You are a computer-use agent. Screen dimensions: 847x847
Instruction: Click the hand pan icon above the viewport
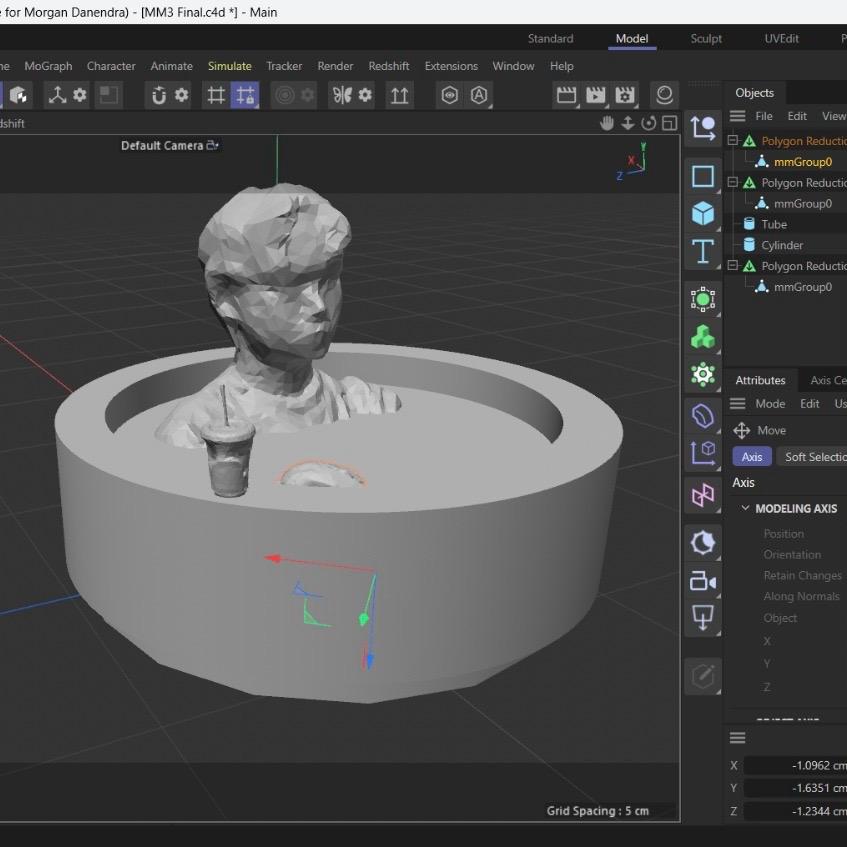(607, 122)
